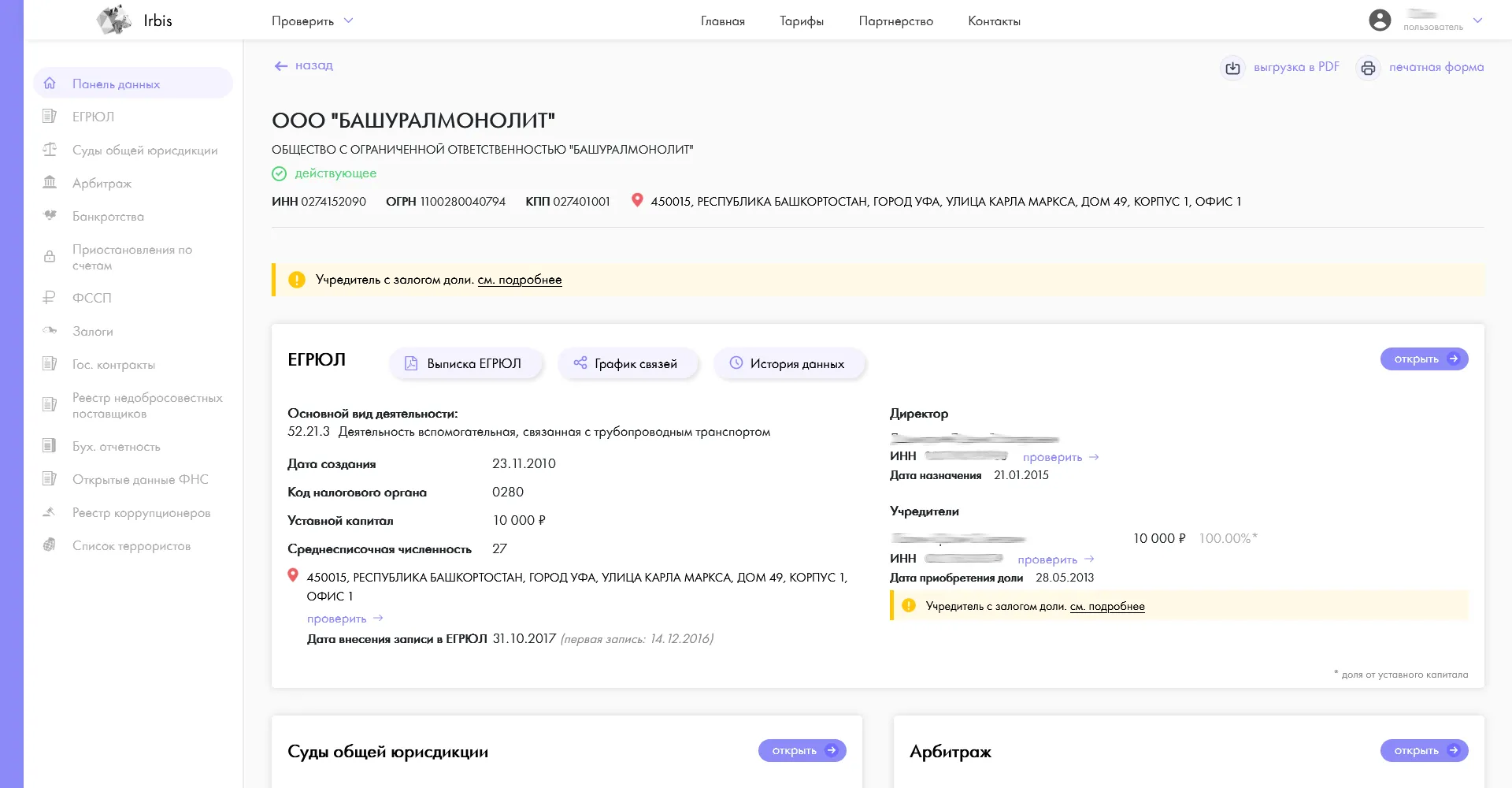Click the ЕГРЮЛ sidebar document icon
The width and height of the screenshot is (1512, 788).
50,116
